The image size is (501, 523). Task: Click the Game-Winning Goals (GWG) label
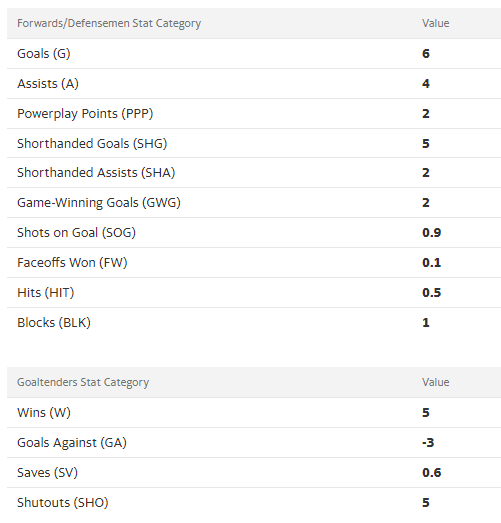click(x=99, y=203)
